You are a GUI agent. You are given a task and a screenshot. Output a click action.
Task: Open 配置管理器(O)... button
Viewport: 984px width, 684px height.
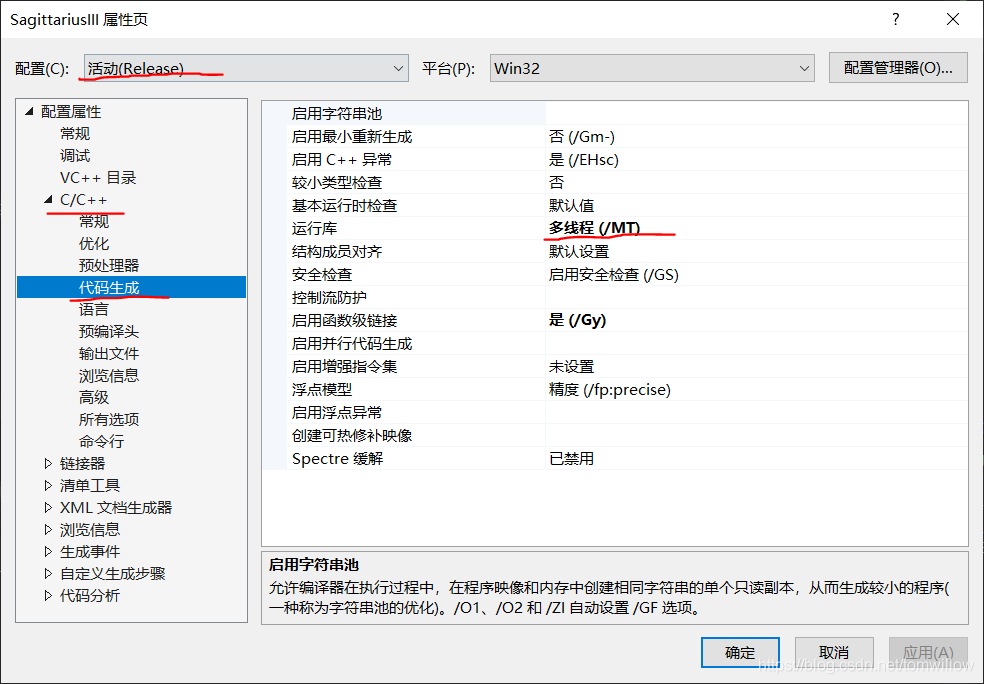[898, 68]
